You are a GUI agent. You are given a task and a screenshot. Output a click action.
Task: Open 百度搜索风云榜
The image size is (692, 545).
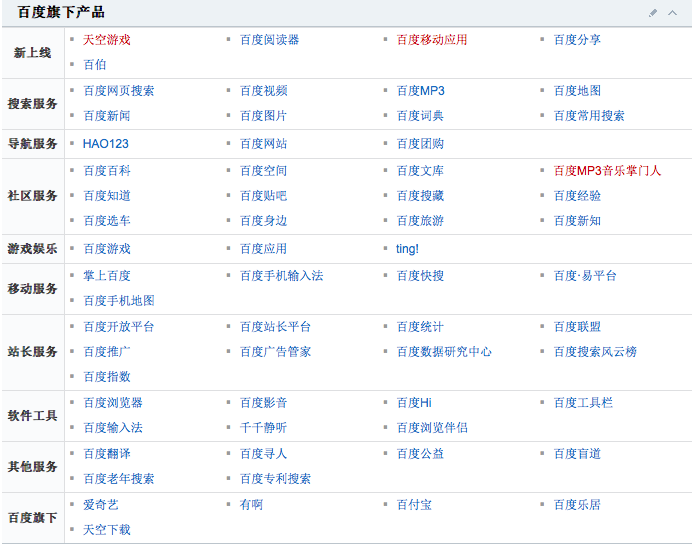tap(595, 352)
